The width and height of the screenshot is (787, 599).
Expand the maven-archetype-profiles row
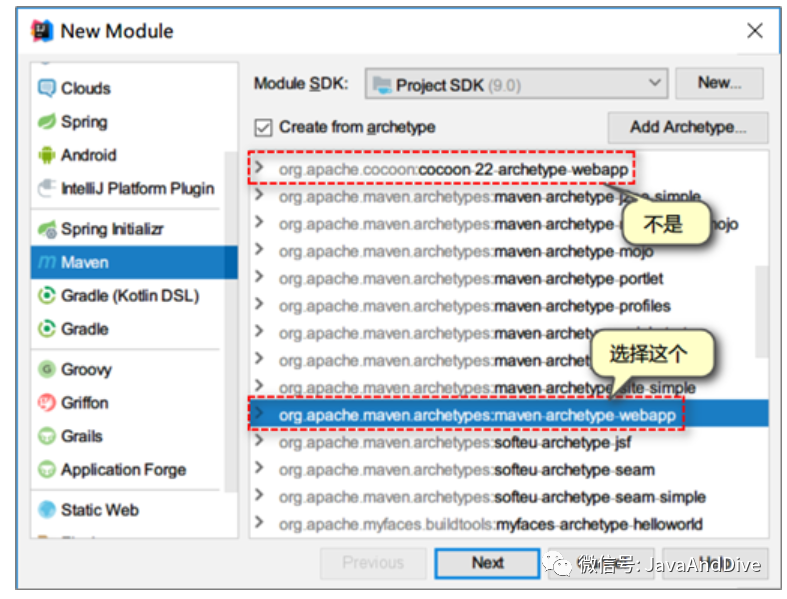click(x=259, y=303)
